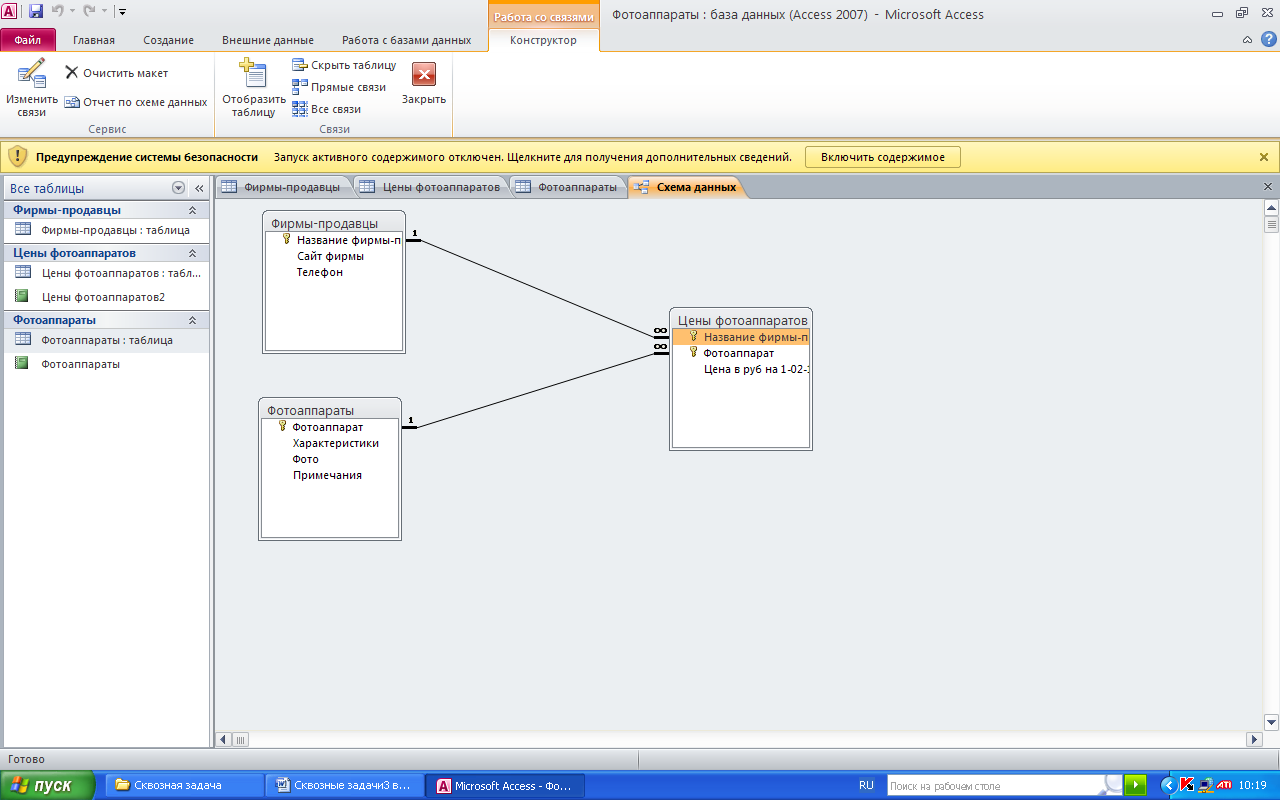The width and height of the screenshot is (1280, 800).
Task: Close the current document tab with X
Action: click(1268, 187)
